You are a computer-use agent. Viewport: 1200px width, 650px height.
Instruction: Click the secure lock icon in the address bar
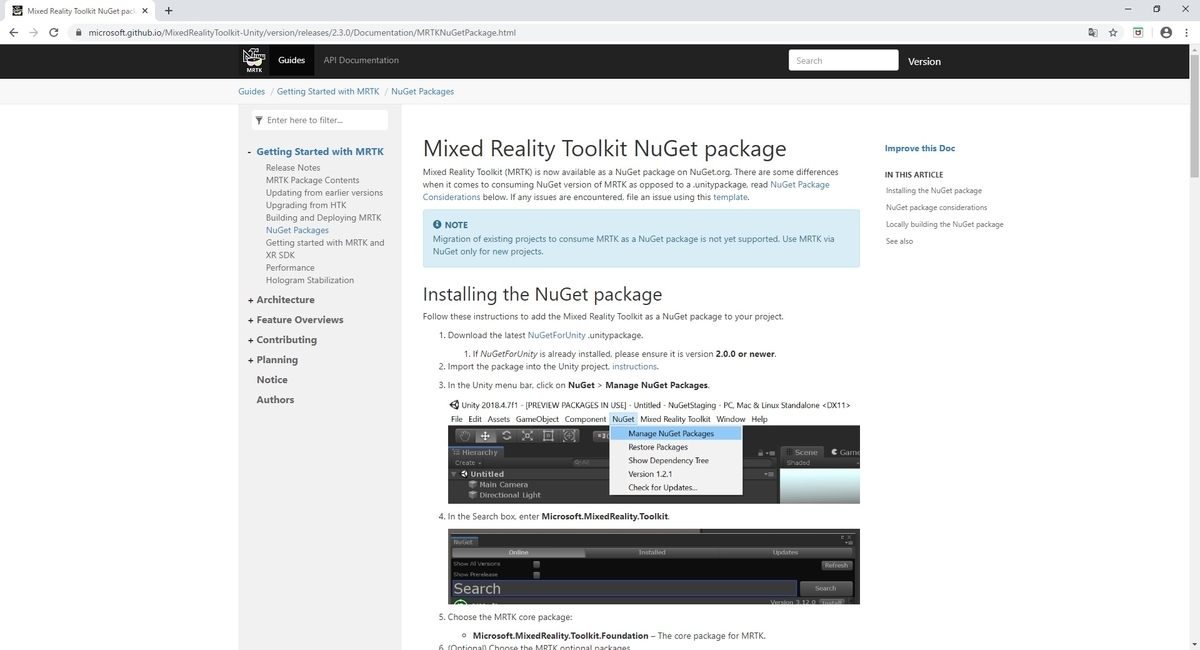78,32
